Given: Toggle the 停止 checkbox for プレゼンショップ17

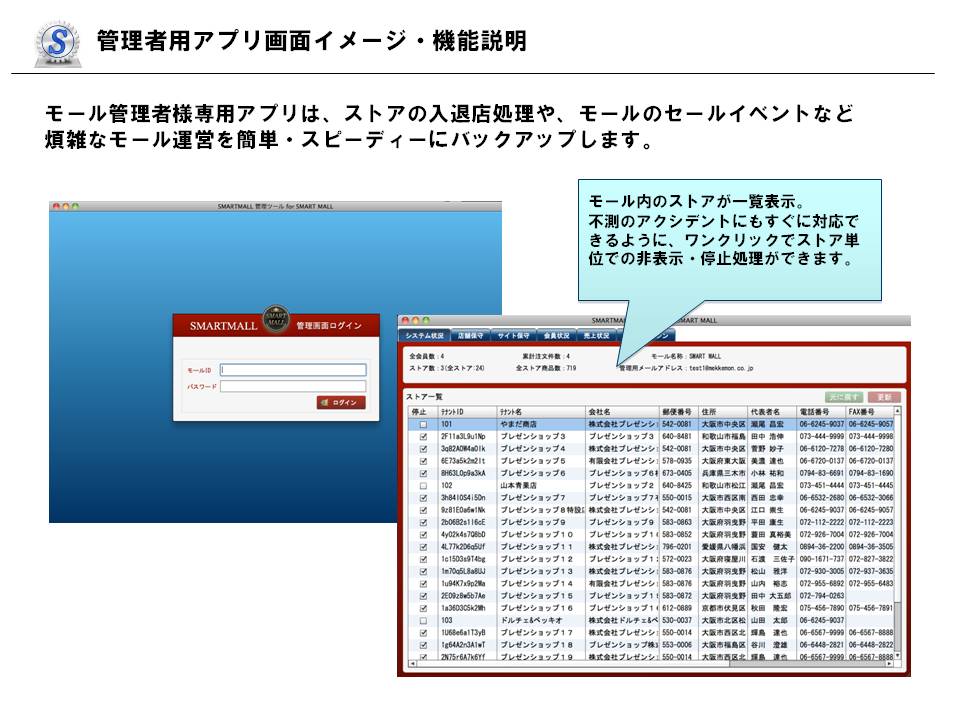Looking at the screenshot, I should 423,632.
